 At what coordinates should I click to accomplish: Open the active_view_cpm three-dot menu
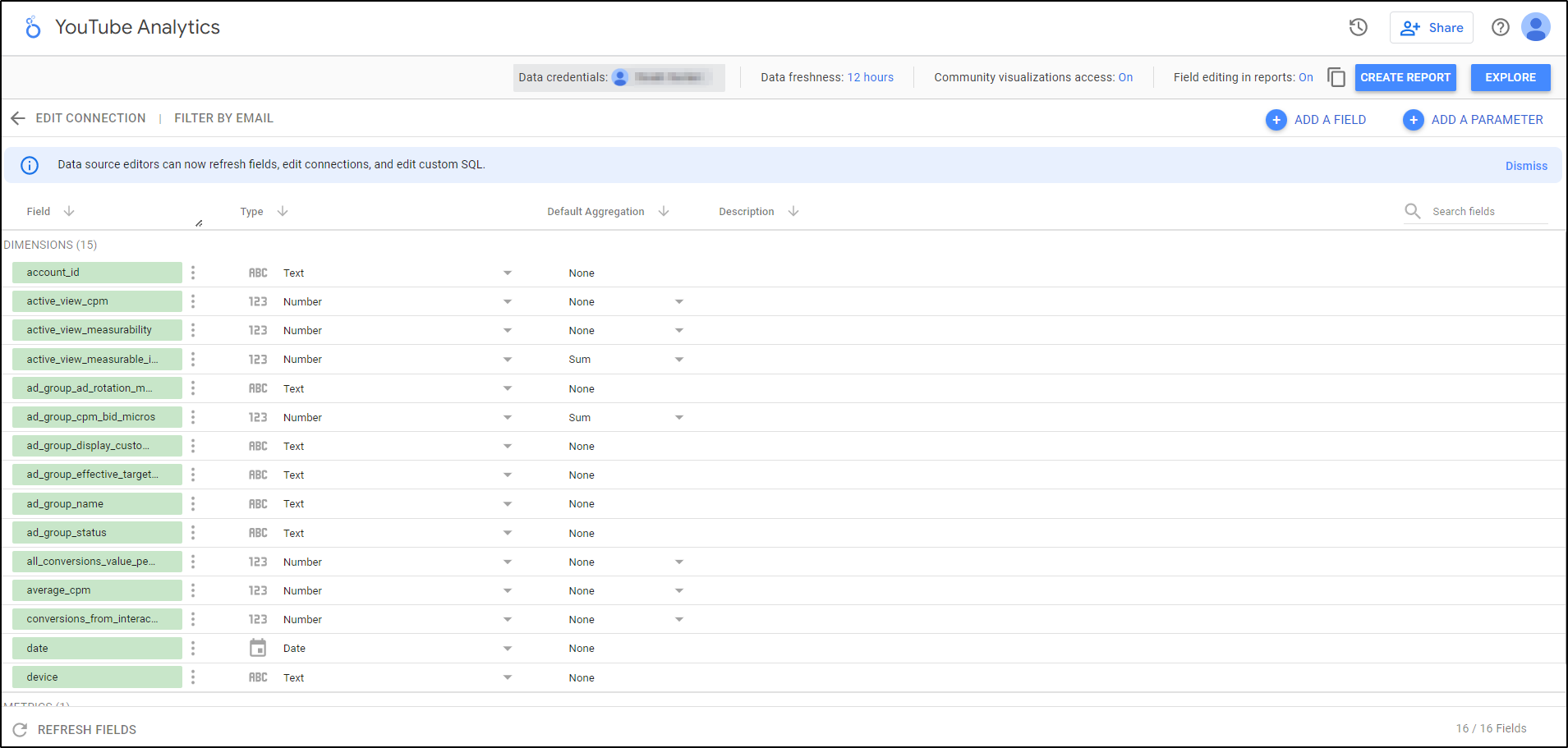(x=193, y=301)
